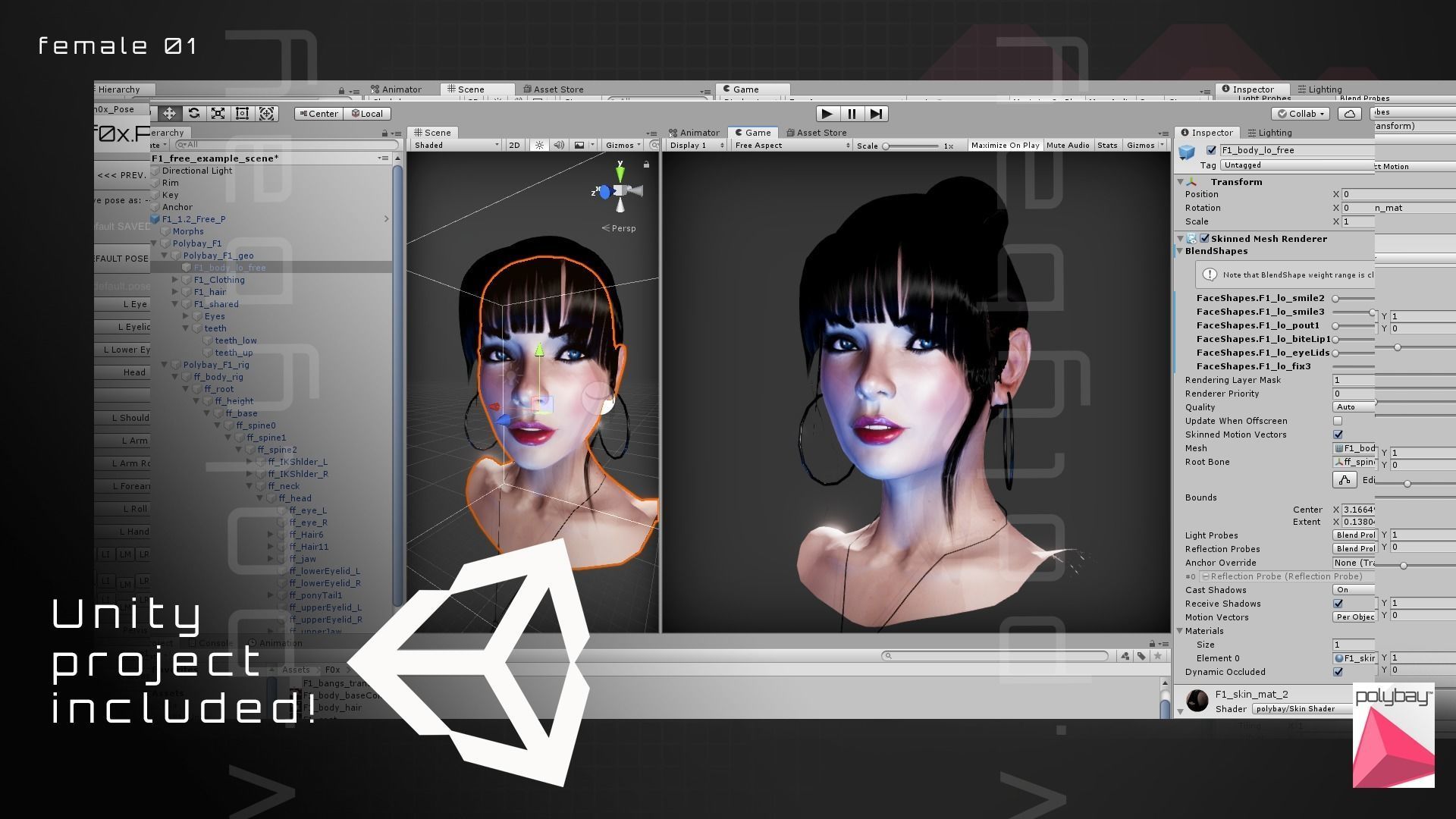Select the inner Scene tab

(432, 133)
